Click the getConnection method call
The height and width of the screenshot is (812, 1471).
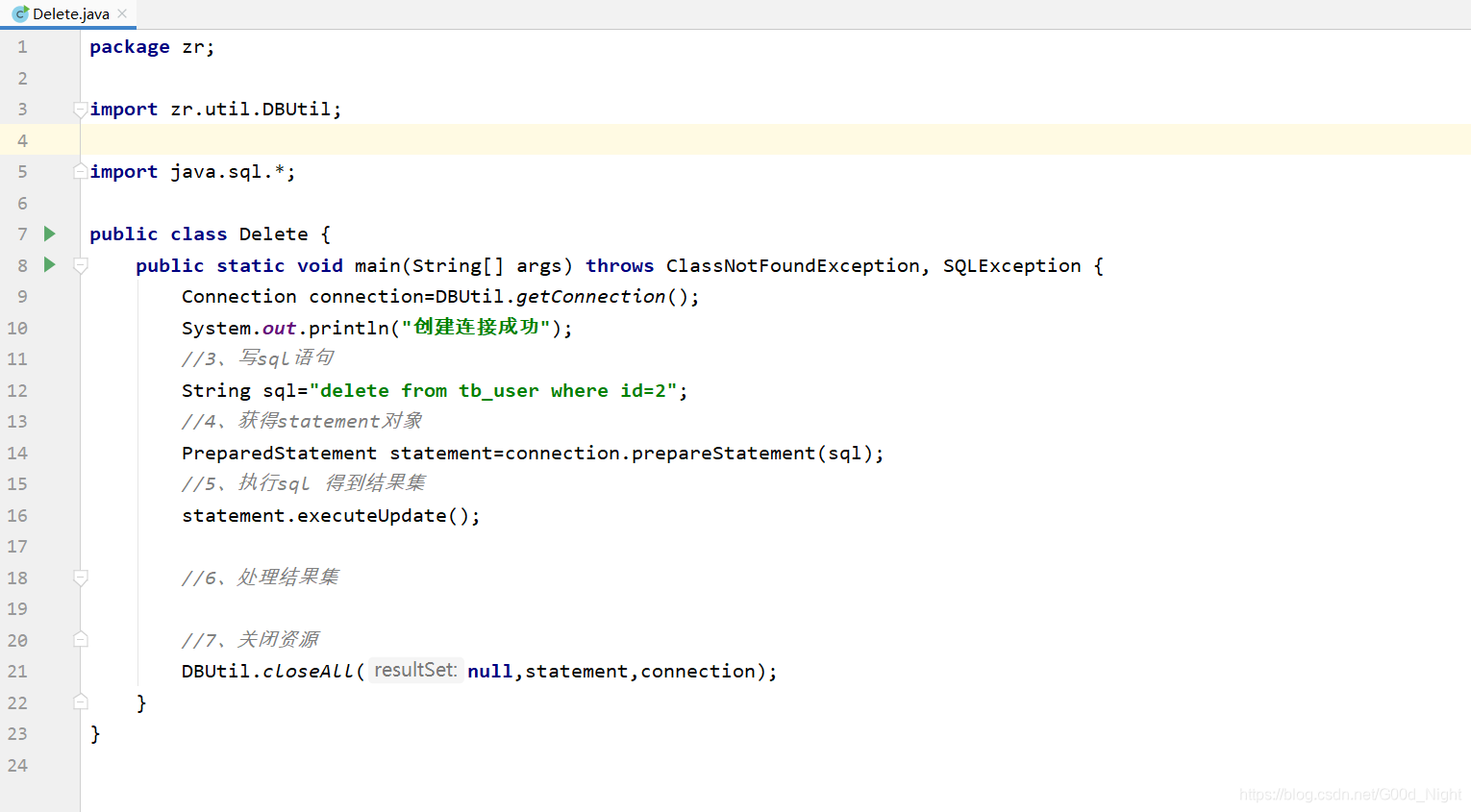click(x=590, y=296)
